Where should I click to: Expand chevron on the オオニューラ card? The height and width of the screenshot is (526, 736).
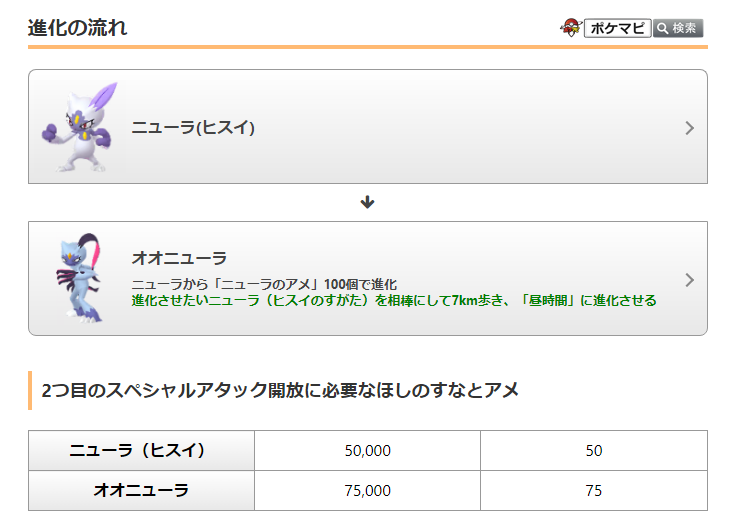(689, 280)
